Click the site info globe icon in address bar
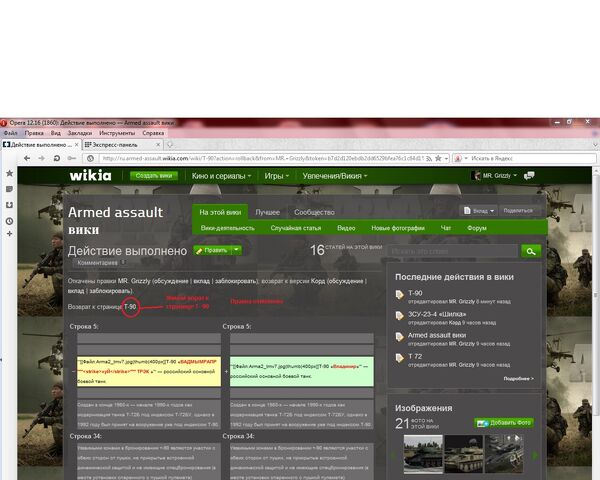This screenshot has height=480, width=600. [90, 158]
